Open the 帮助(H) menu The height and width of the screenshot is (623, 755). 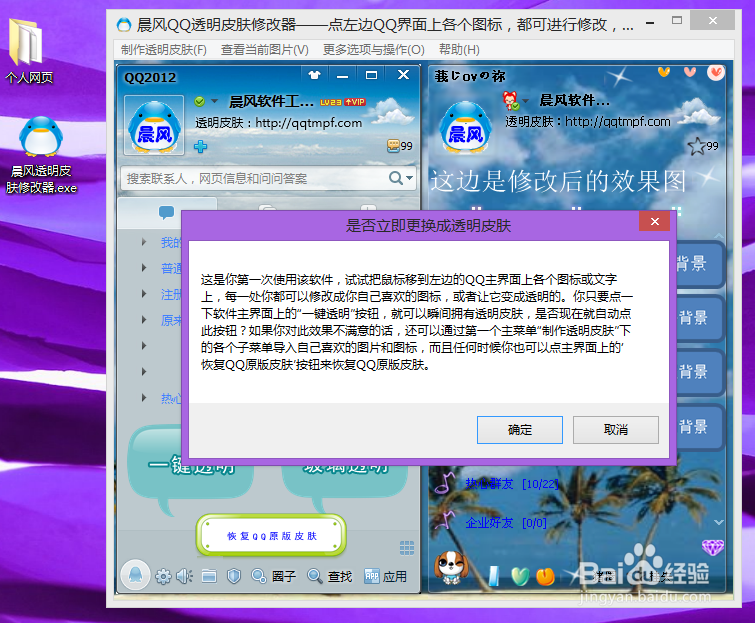coord(459,50)
